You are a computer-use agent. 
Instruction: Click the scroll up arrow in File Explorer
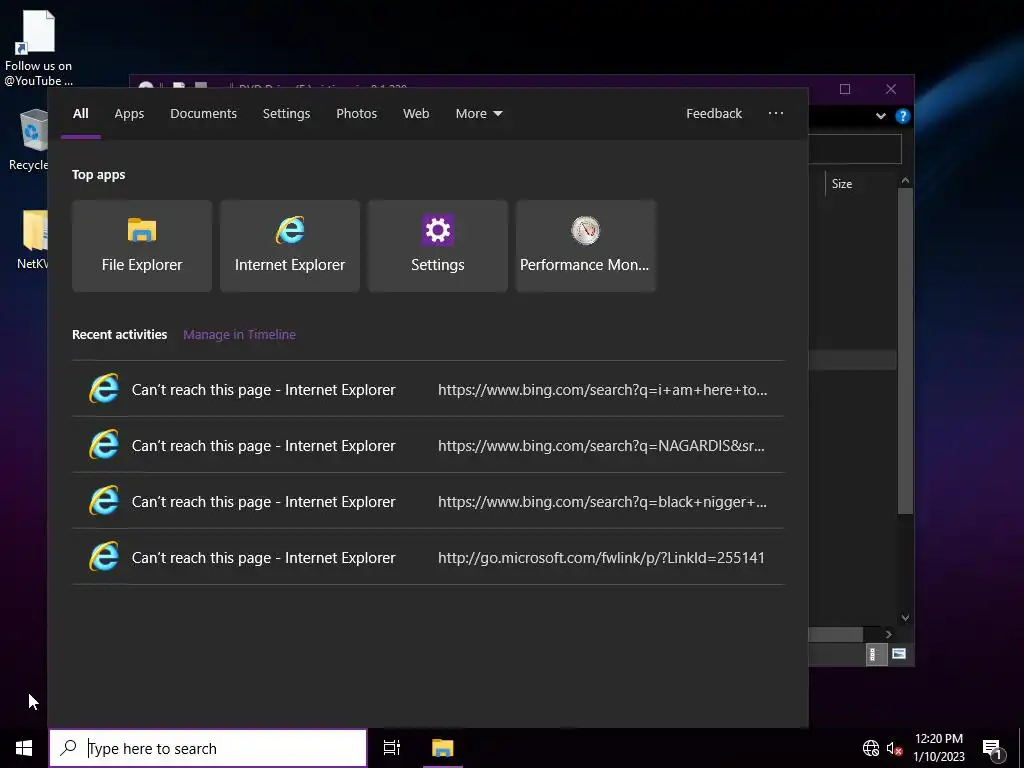905,181
